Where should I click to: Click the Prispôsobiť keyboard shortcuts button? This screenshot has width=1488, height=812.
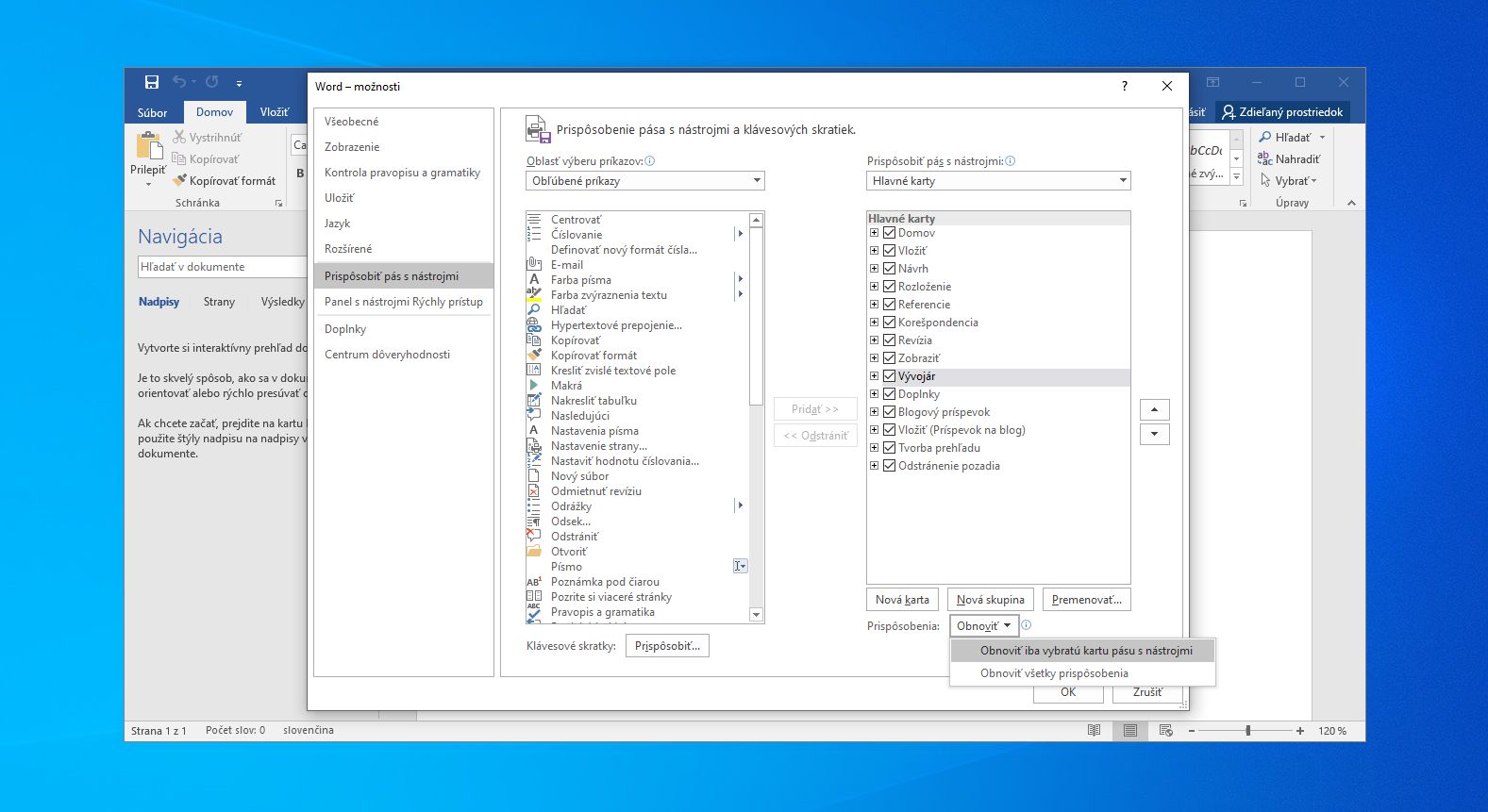coord(668,646)
